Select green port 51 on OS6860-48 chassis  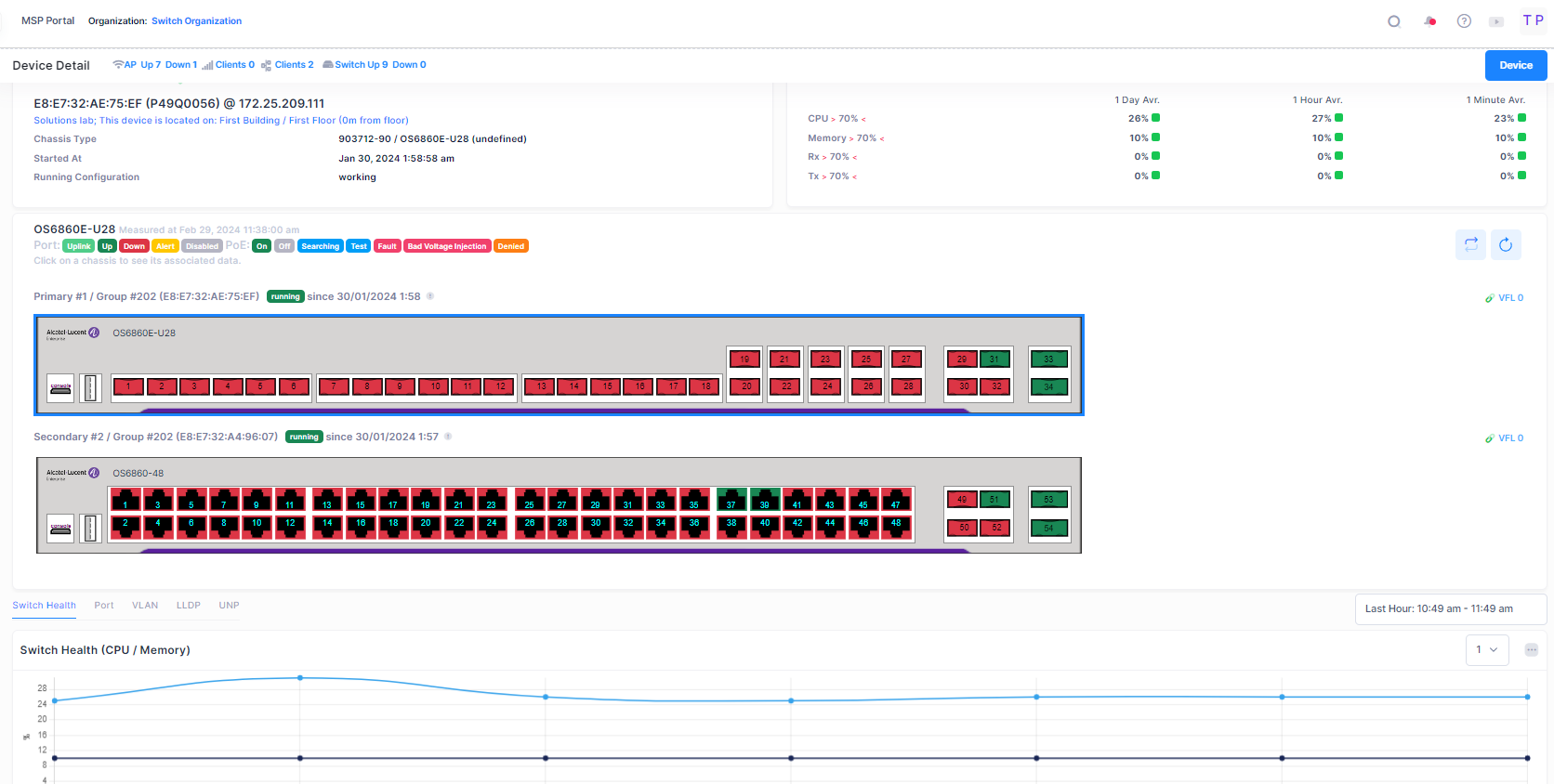pyautogui.click(x=994, y=500)
